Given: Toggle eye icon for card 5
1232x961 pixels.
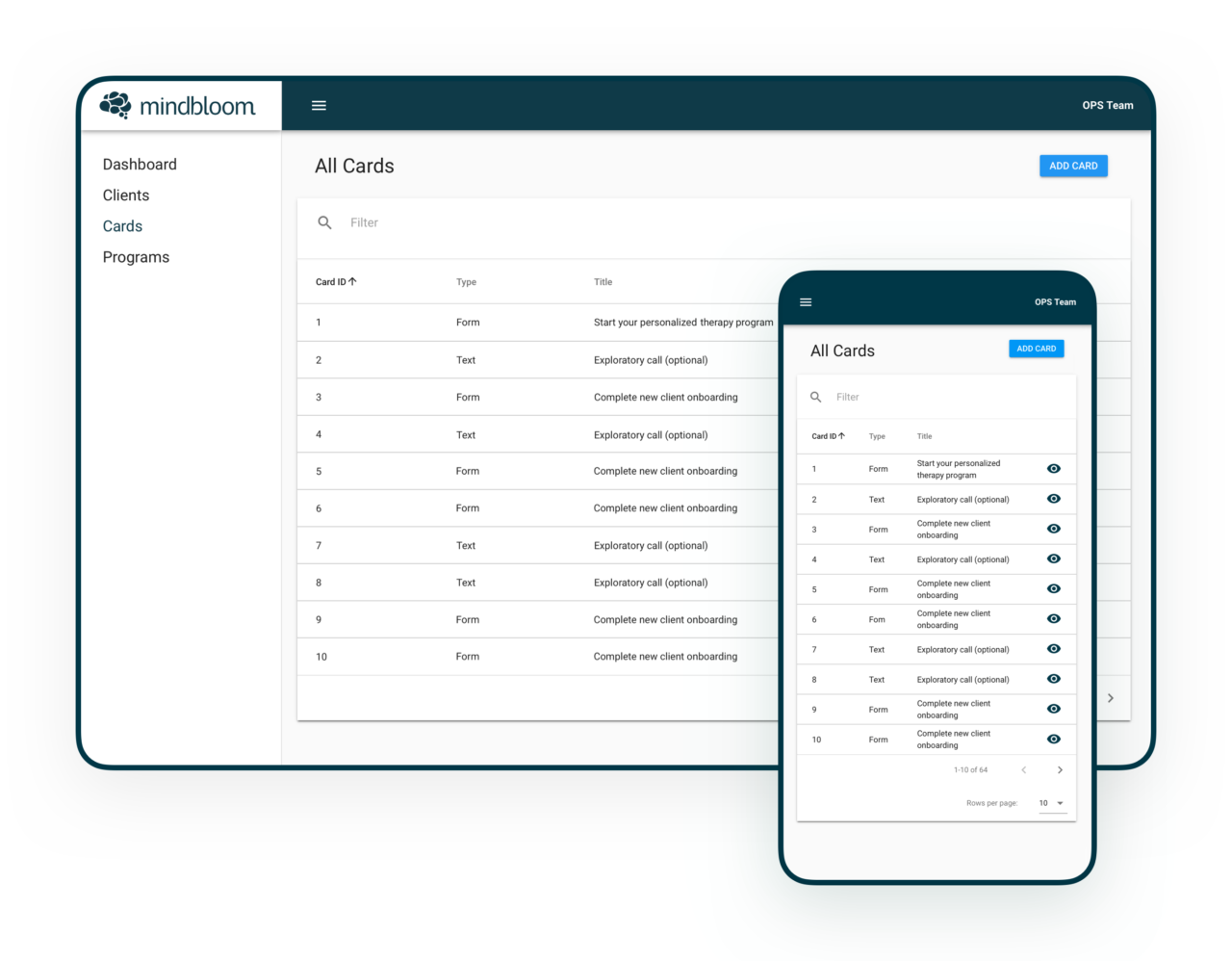Looking at the screenshot, I should click(x=1054, y=589).
